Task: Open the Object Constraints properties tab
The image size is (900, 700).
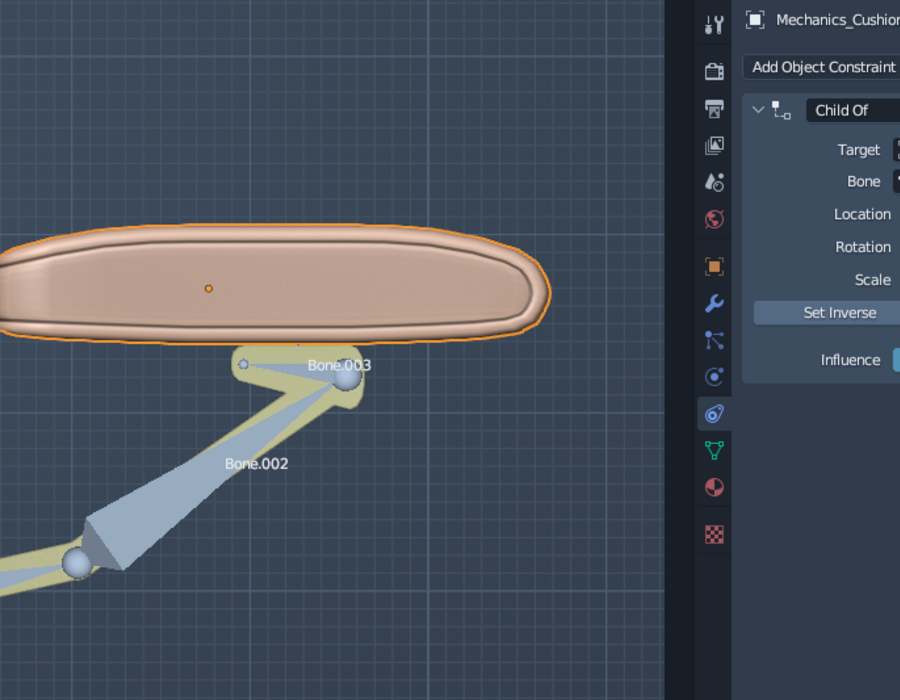Action: tap(714, 414)
